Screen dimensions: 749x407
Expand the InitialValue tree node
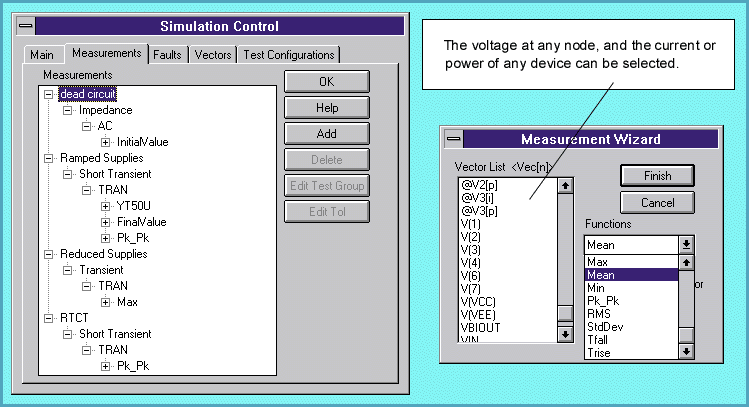click(105, 142)
